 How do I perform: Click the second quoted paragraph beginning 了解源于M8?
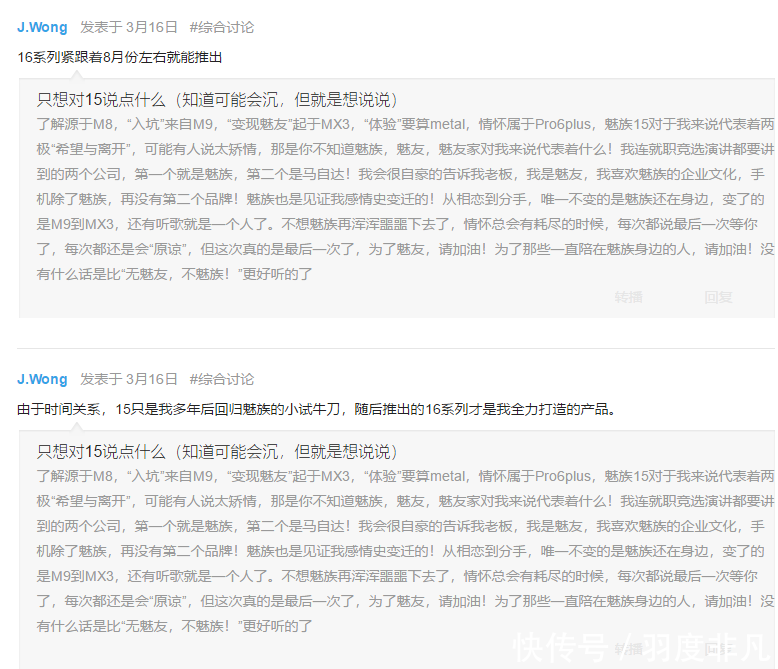click(405, 551)
